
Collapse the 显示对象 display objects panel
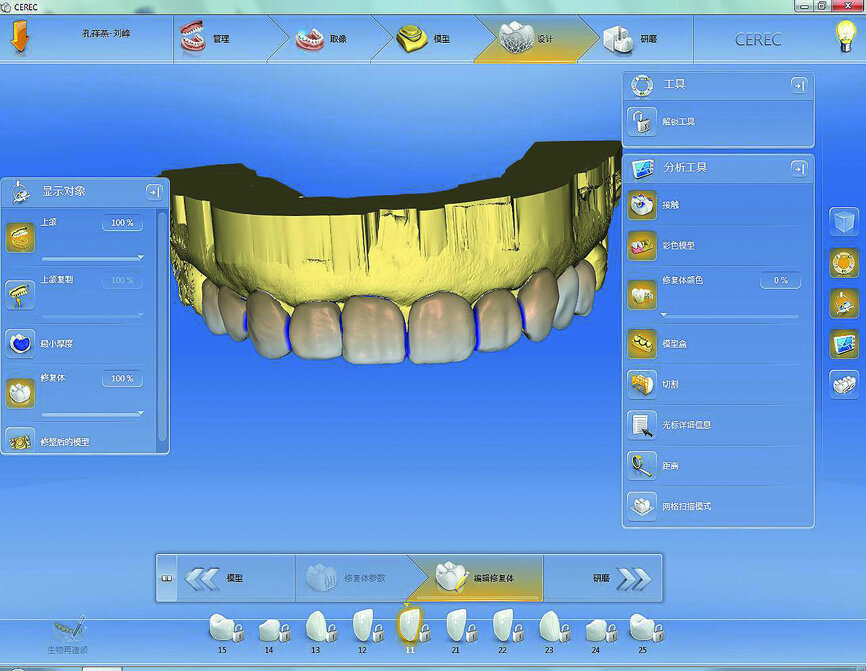[154, 191]
